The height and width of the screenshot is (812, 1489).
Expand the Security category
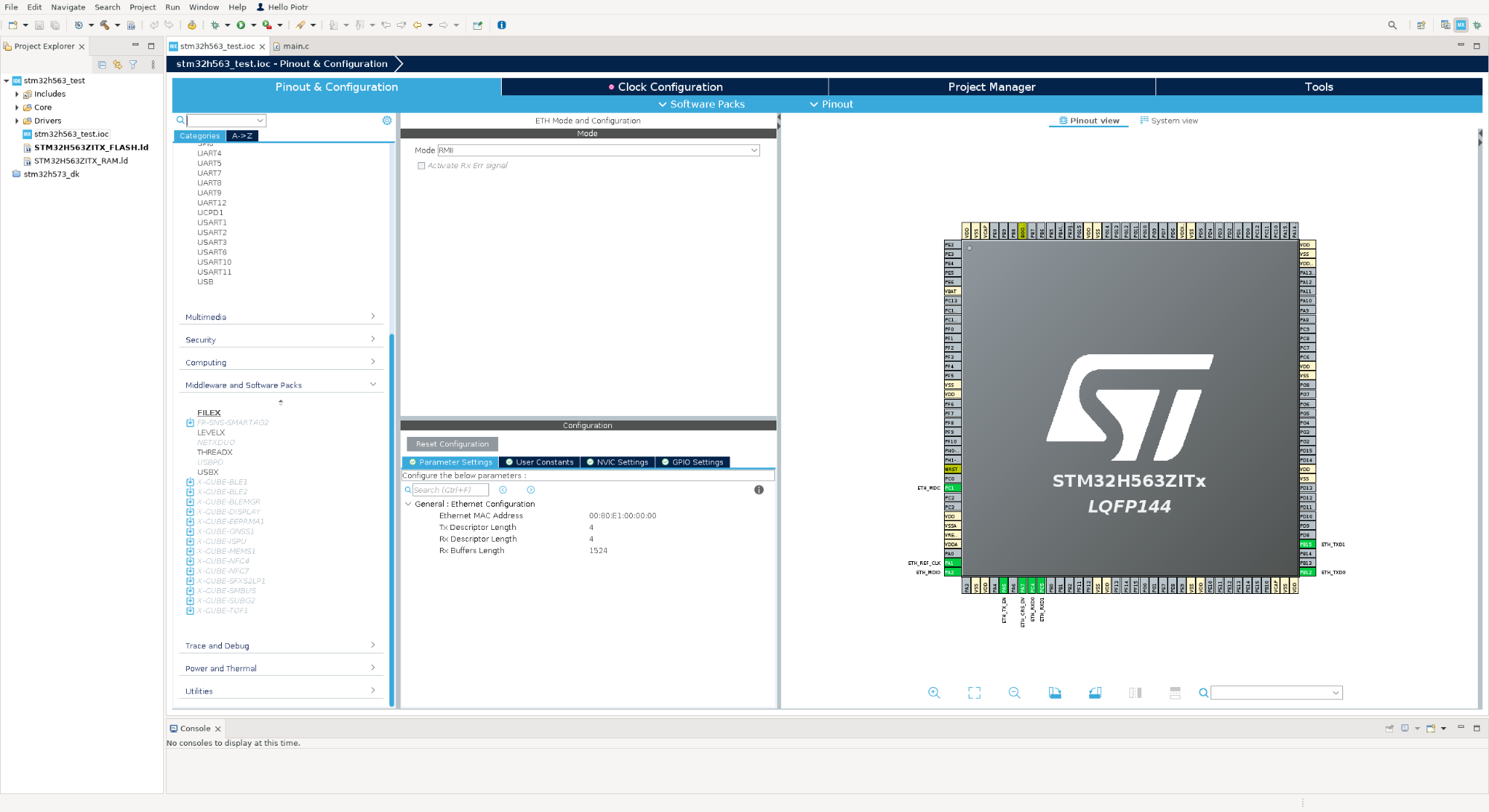(281, 340)
